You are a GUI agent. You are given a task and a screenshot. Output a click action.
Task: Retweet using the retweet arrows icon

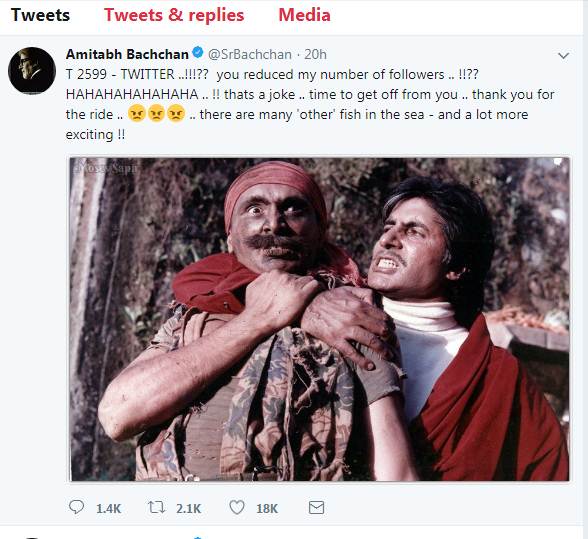tap(156, 507)
